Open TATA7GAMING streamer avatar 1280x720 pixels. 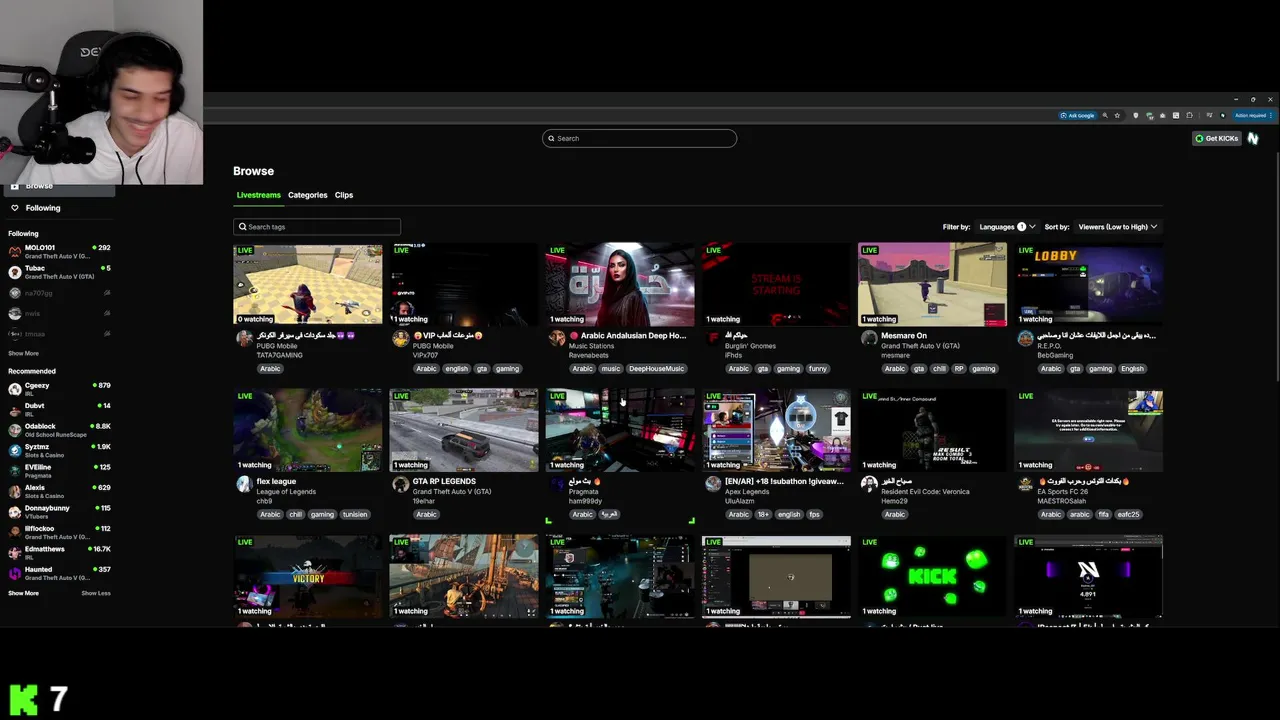tap(244, 339)
